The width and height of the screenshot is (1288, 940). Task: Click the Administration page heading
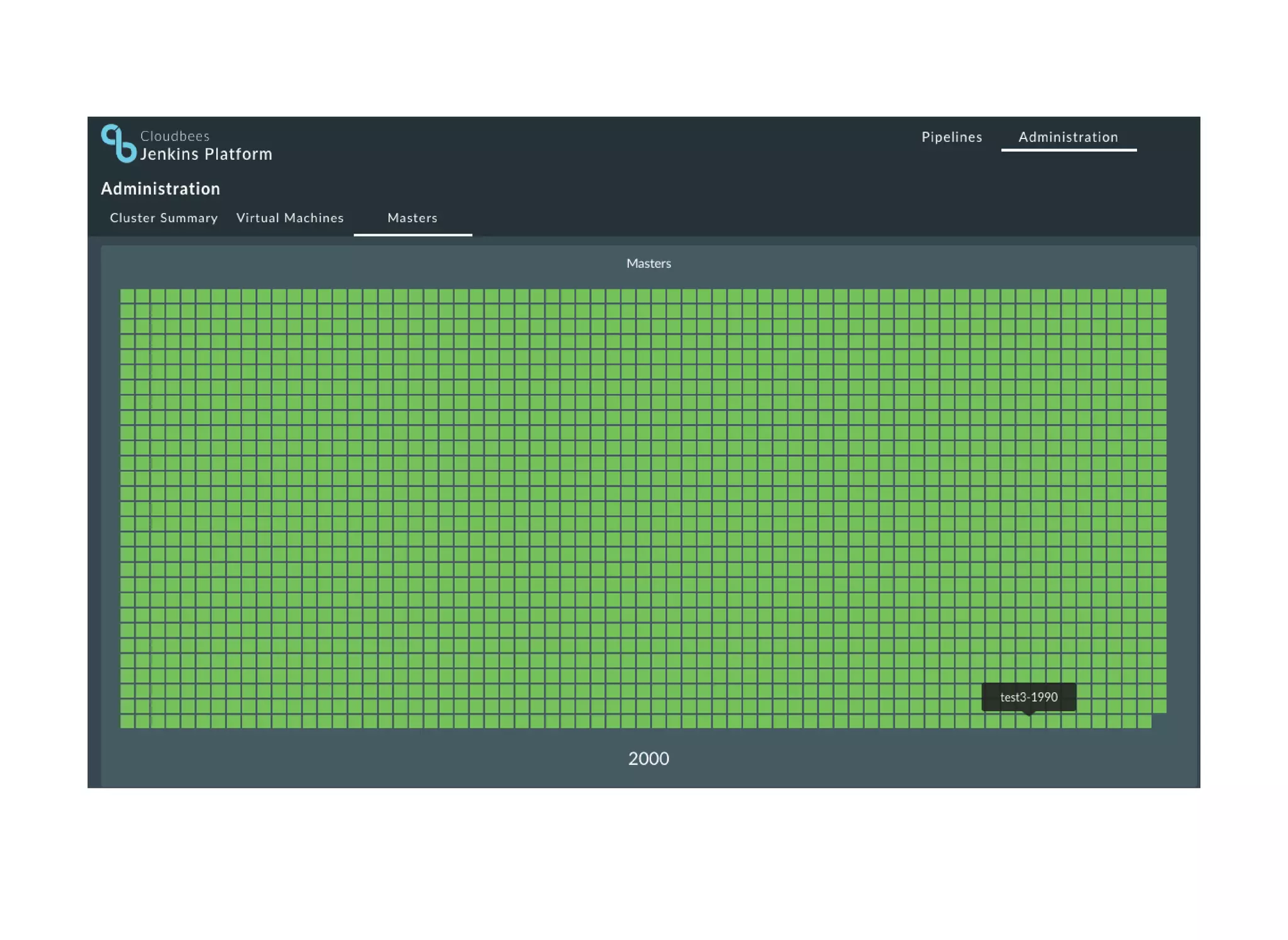160,189
